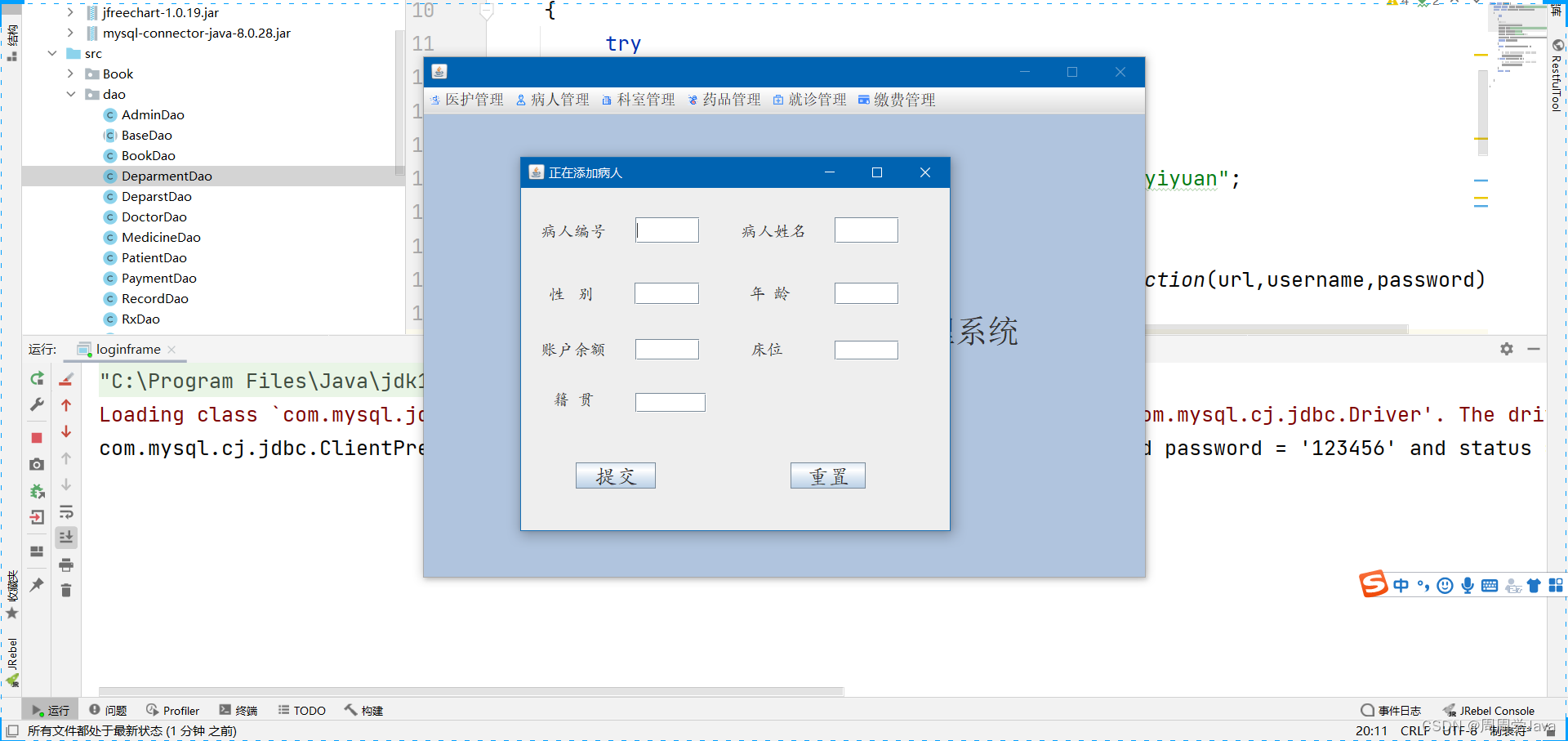
Task: Expand the jfreechart-1.0.19.jar entry
Action: tap(71, 12)
